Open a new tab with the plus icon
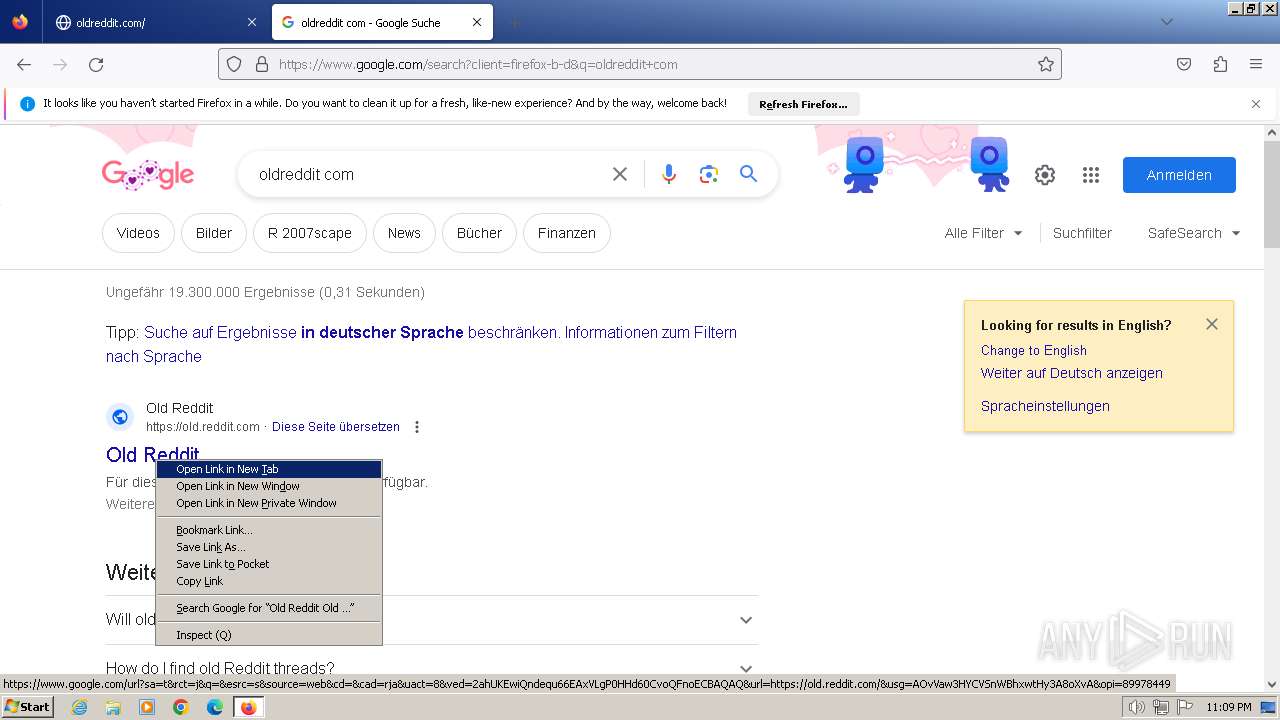1280x720 pixels. tap(514, 22)
